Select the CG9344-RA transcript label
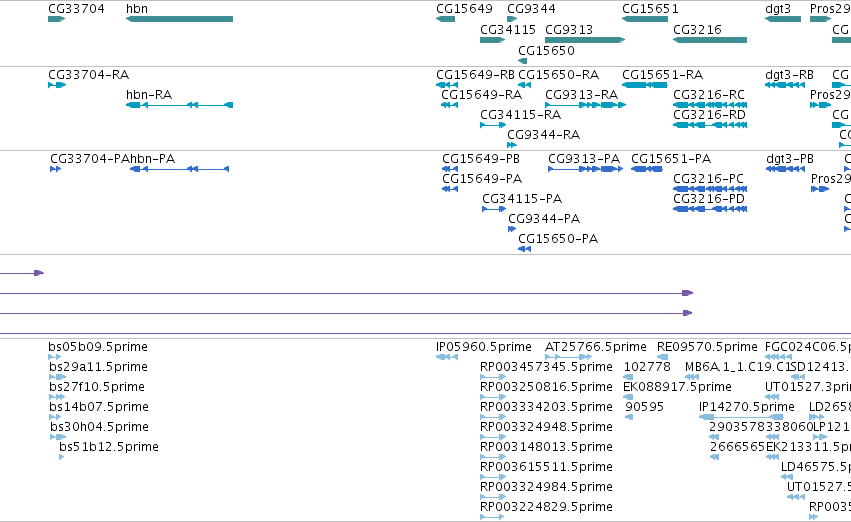The height and width of the screenshot is (522, 851). point(543,135)
